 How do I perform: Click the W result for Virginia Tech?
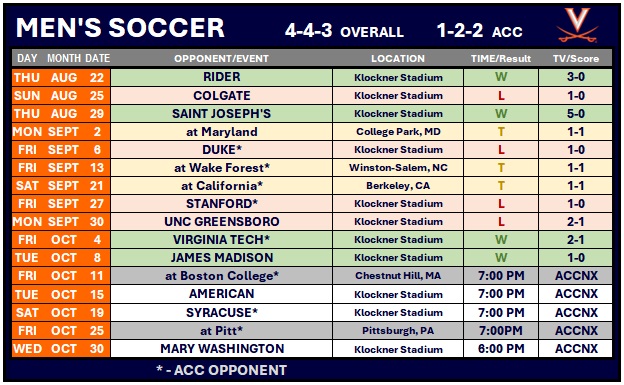(501, 240)
